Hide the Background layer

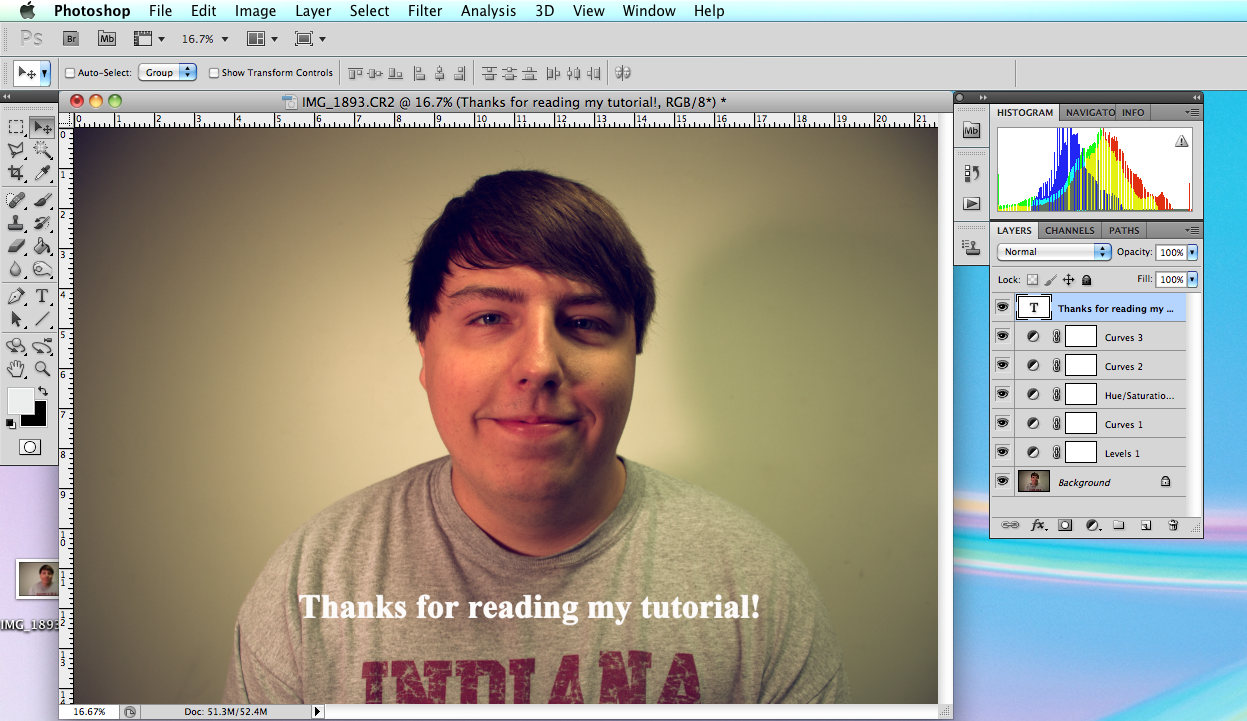(x=1002, y=482)
